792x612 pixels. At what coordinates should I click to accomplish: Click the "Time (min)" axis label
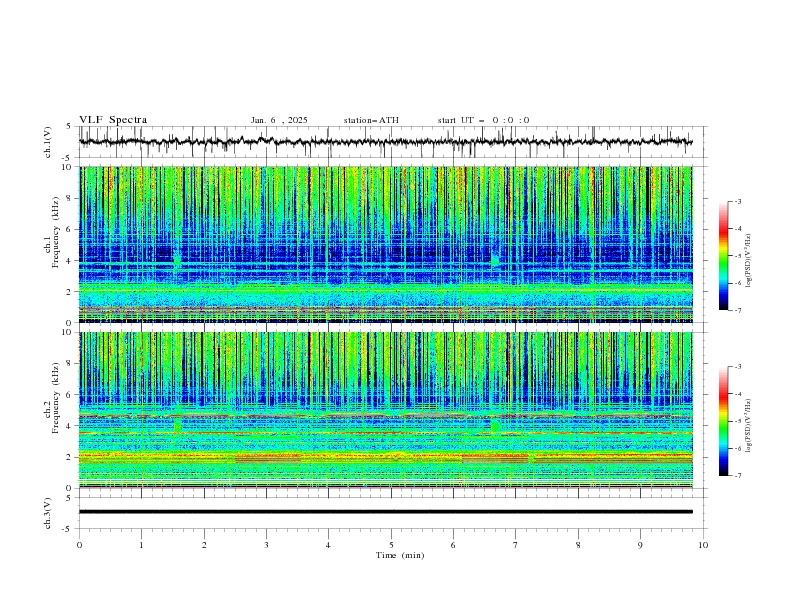[x=400, y=555]
